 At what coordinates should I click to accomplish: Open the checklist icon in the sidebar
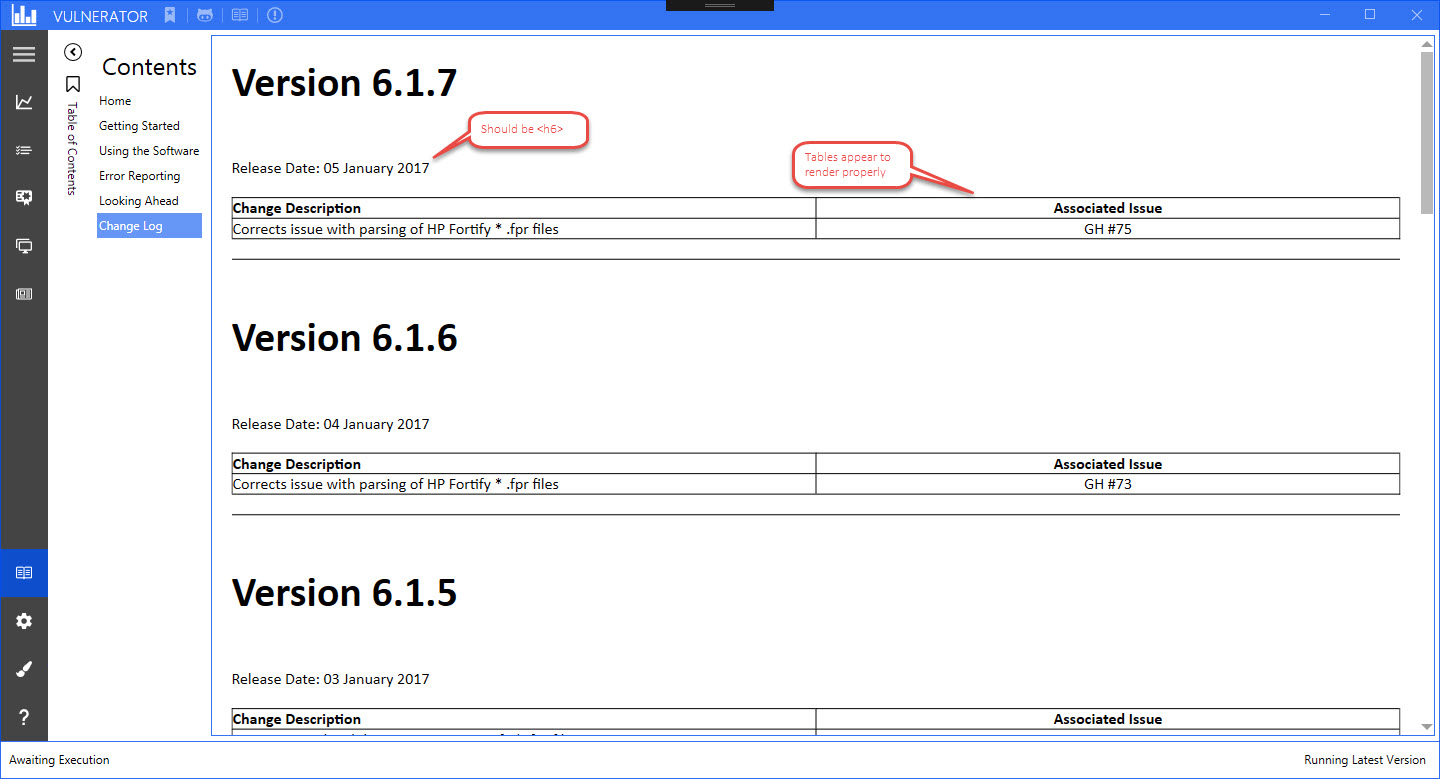tap(24, 149)
